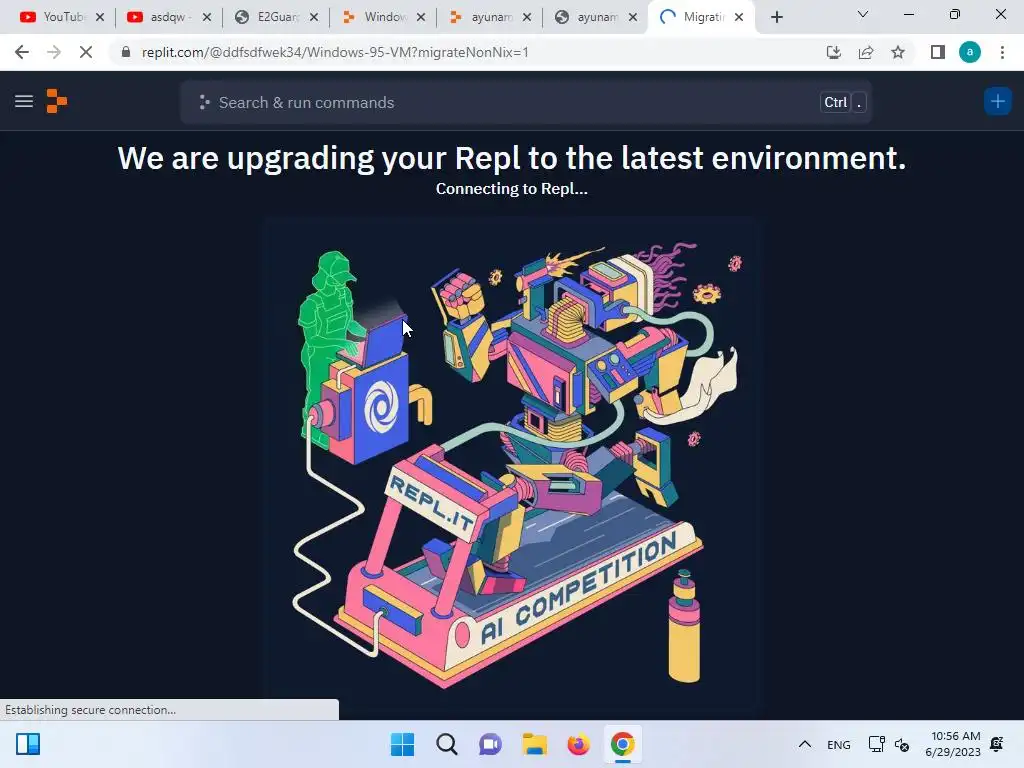The image size is (1024, 768).
Task: Switch to the first YouTube tab
Action: tap(52, 17)
